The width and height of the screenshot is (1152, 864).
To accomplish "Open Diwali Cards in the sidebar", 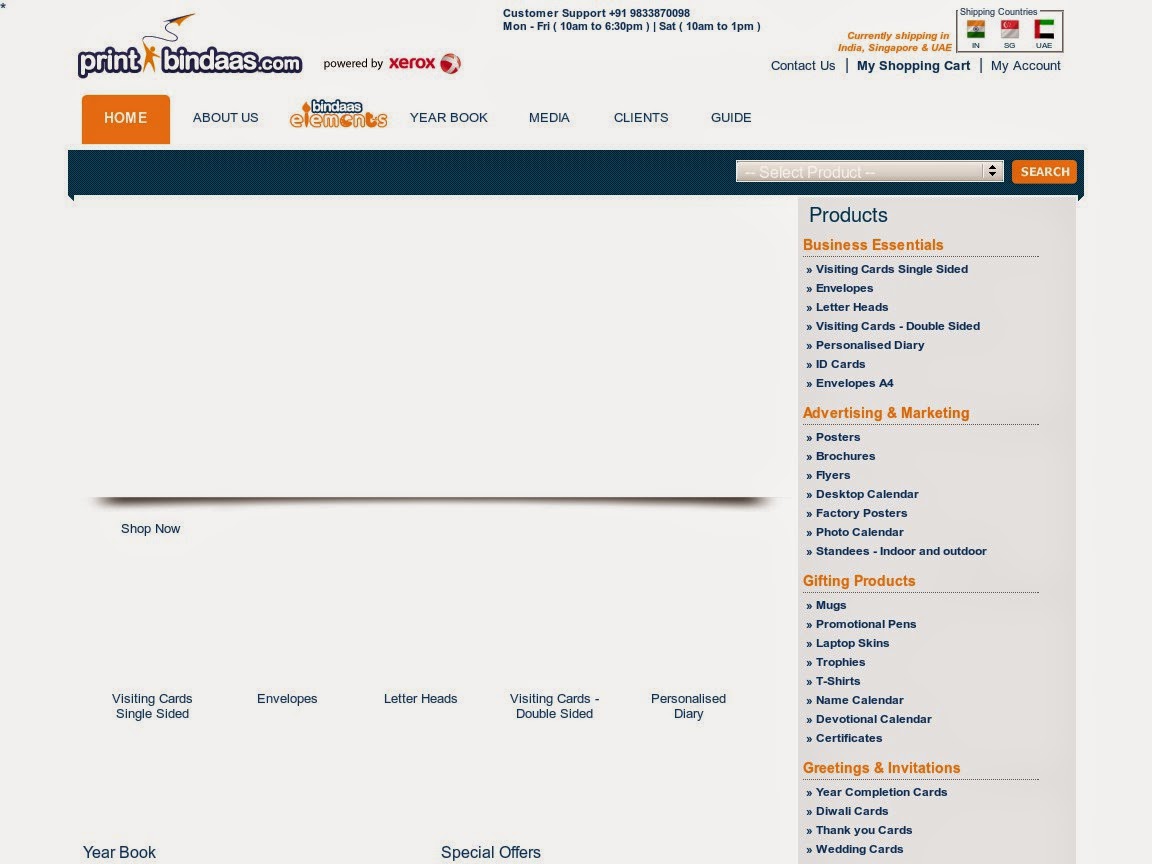I will (852, 812).
